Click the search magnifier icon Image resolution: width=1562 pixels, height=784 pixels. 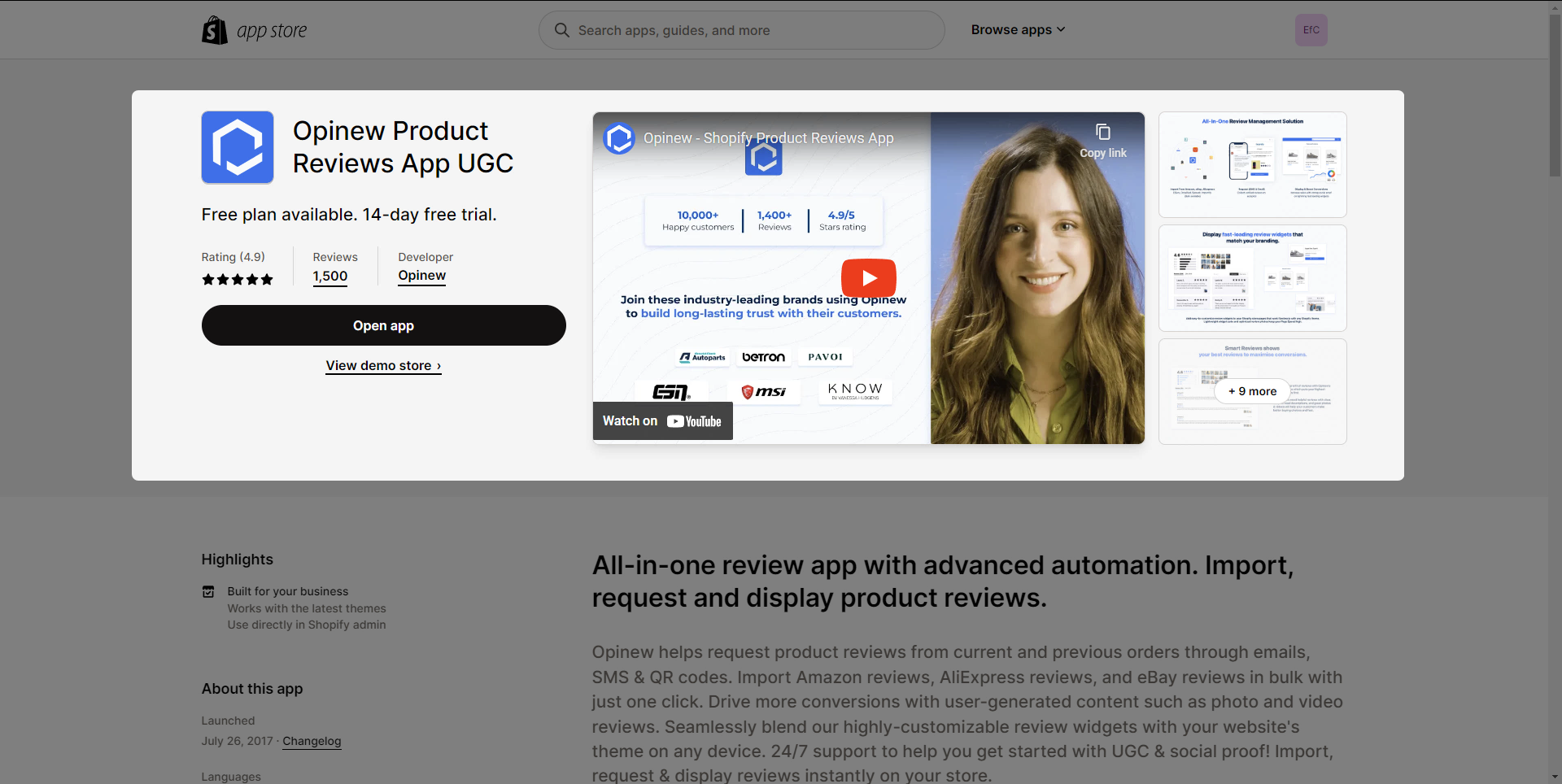point(561,30)
